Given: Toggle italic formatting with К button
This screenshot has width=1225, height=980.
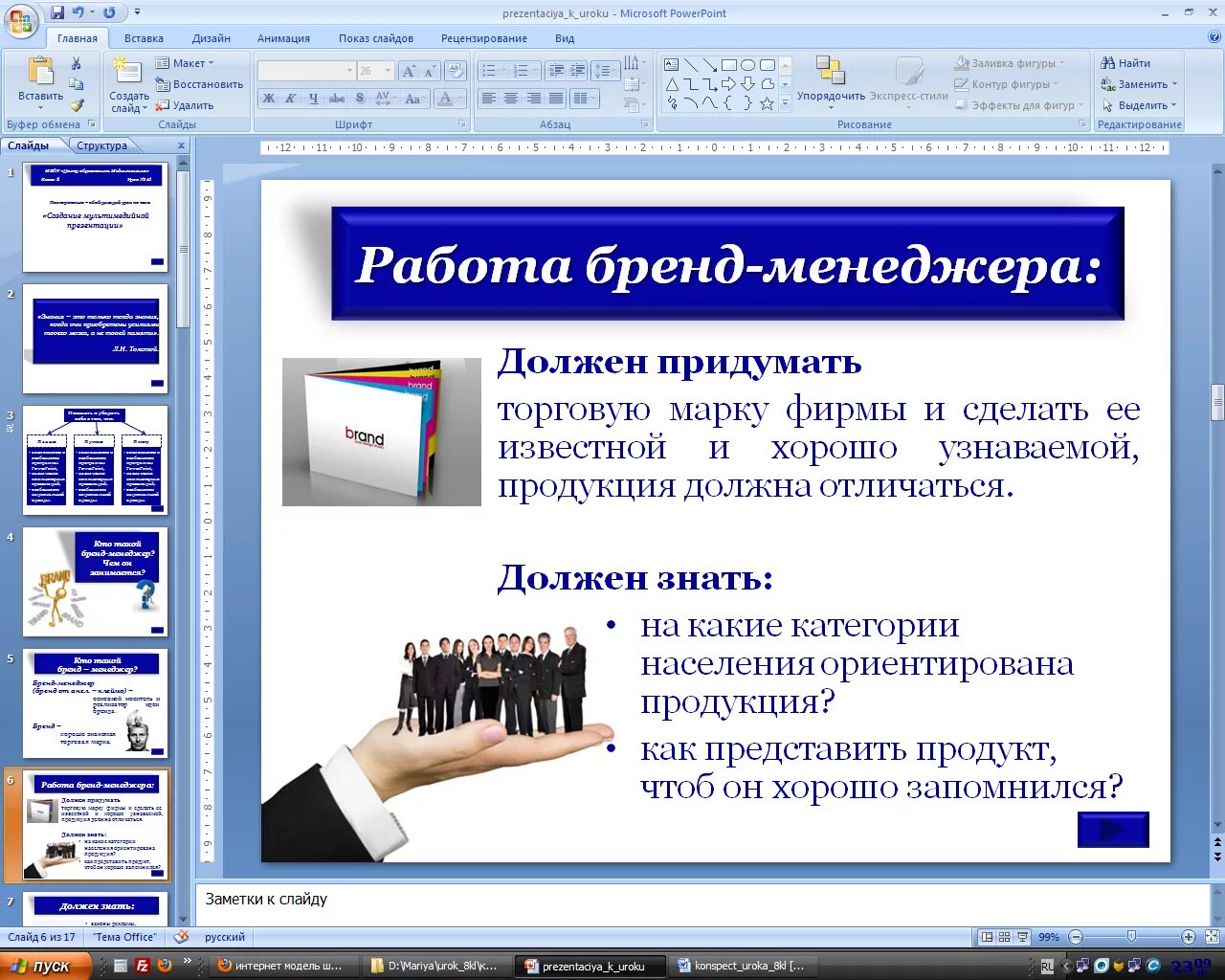Looking at the screenshot, I should 291,99.
